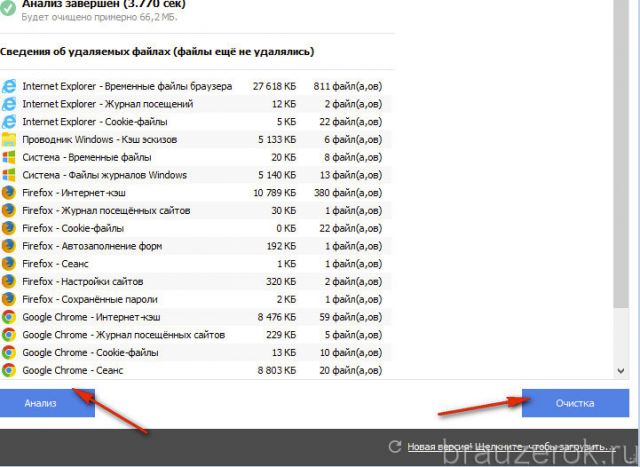The image size is (640, 467).
Task: Click Internet Explorer icon for Cookie-файлы row
Action: pyautogui.click(x=9, y=122)
